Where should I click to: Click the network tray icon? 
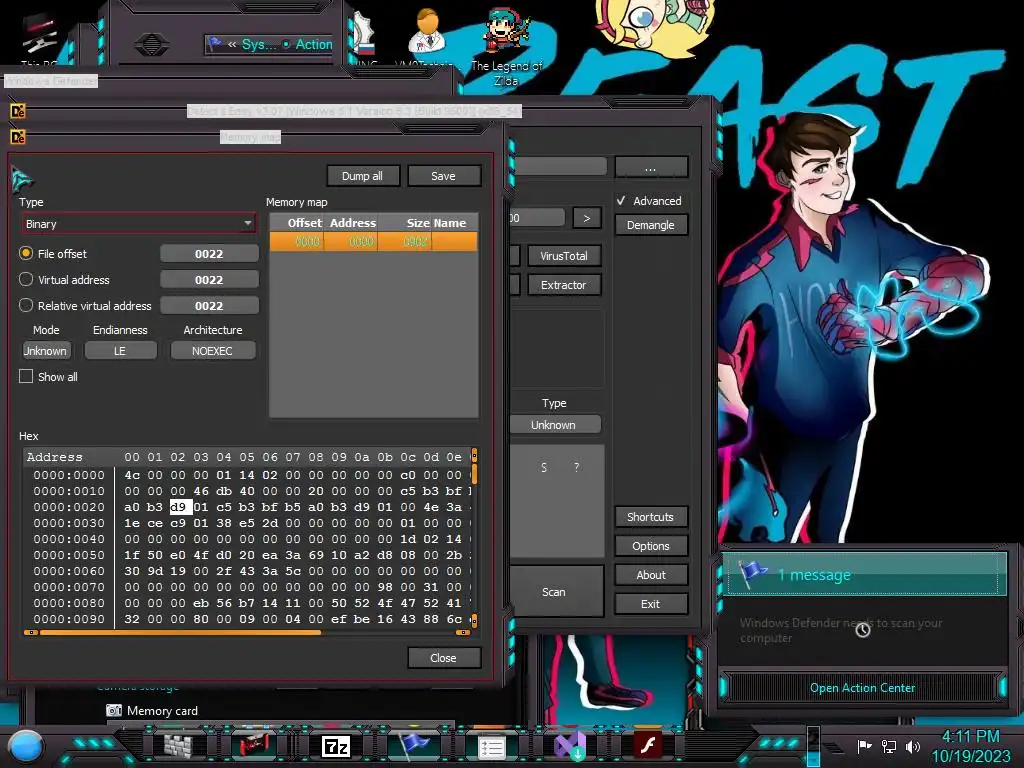coord(889,746)
